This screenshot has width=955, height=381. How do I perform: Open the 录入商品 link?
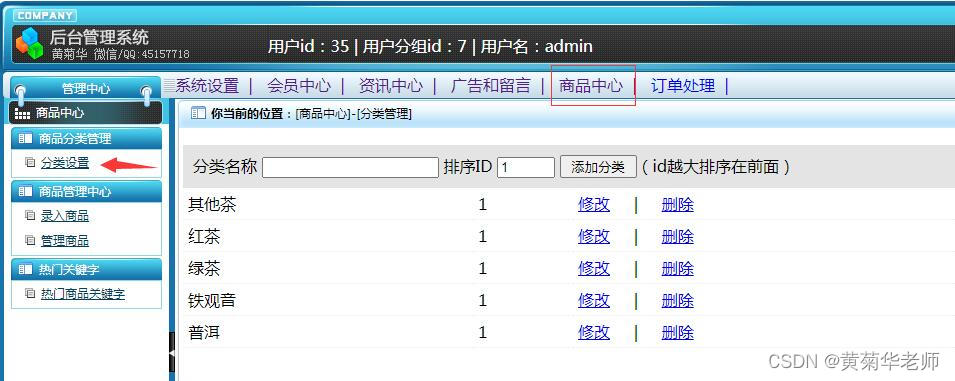coord(65,216)
